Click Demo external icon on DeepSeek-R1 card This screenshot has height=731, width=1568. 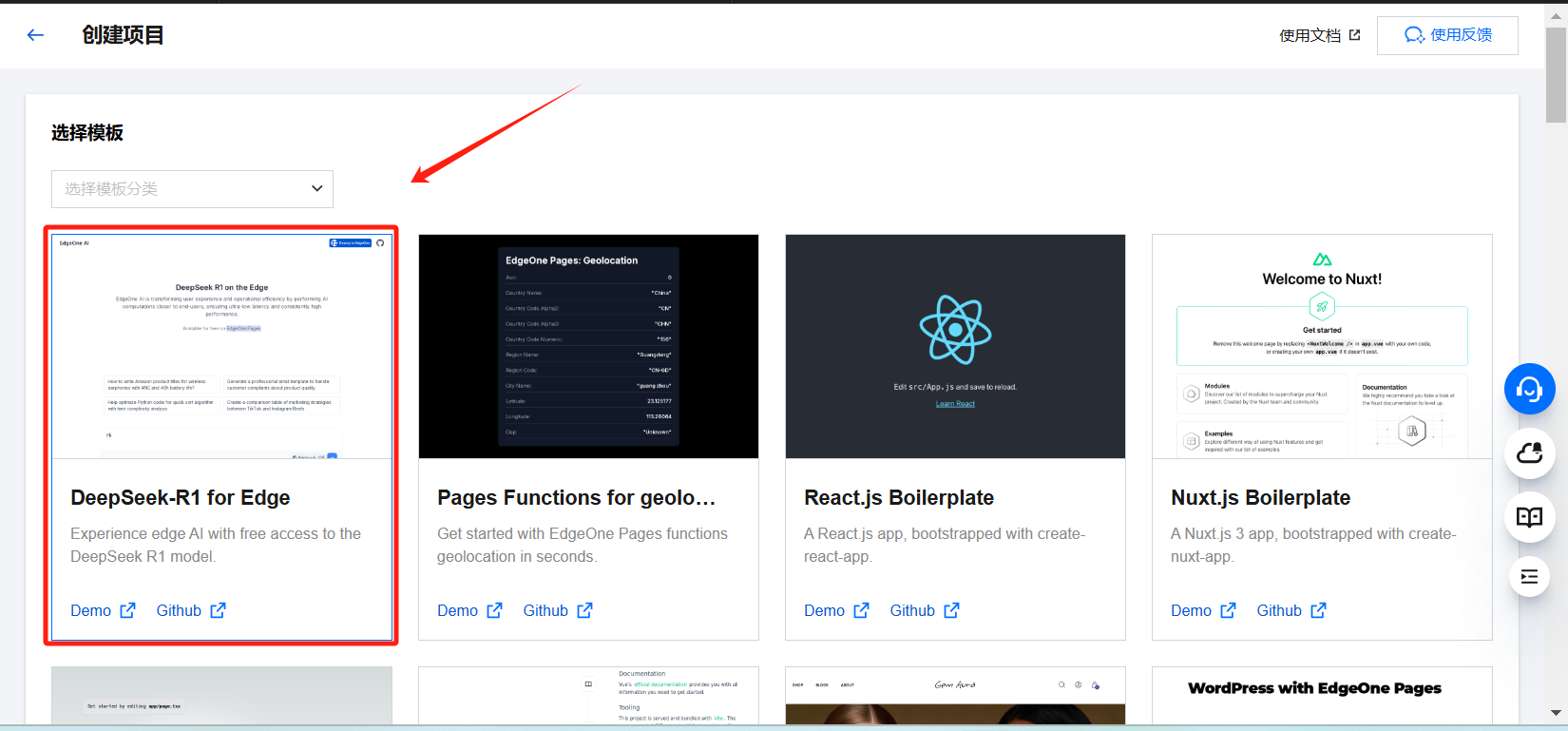pyautogui.click(x=127, y=610)
